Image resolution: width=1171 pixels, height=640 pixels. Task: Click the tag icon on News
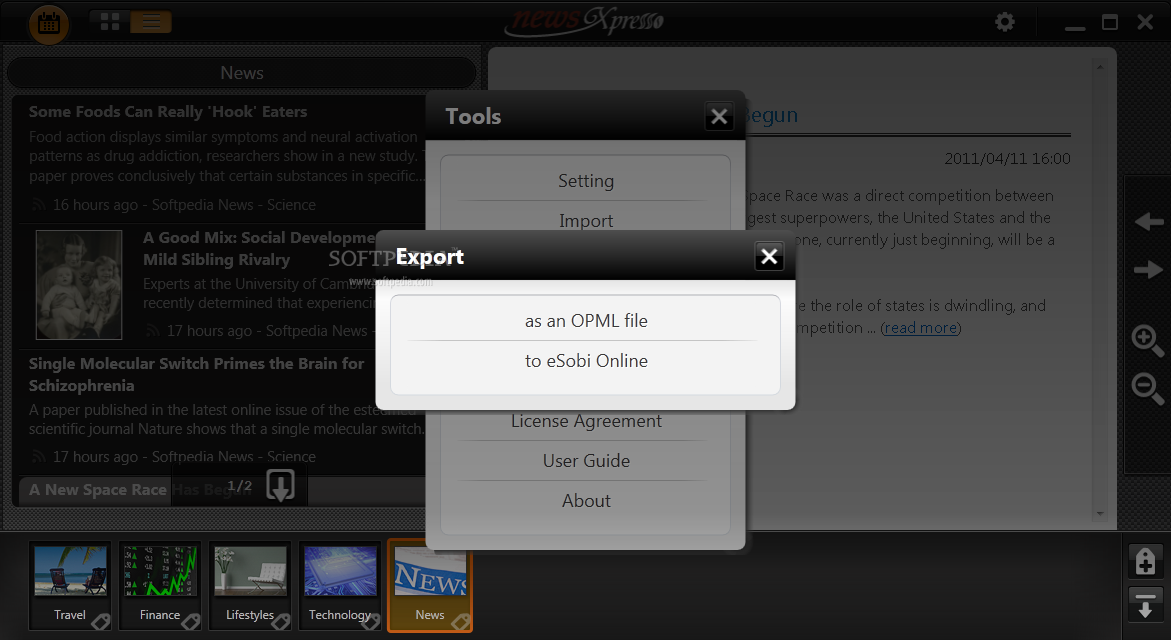[x=462, y=621]
